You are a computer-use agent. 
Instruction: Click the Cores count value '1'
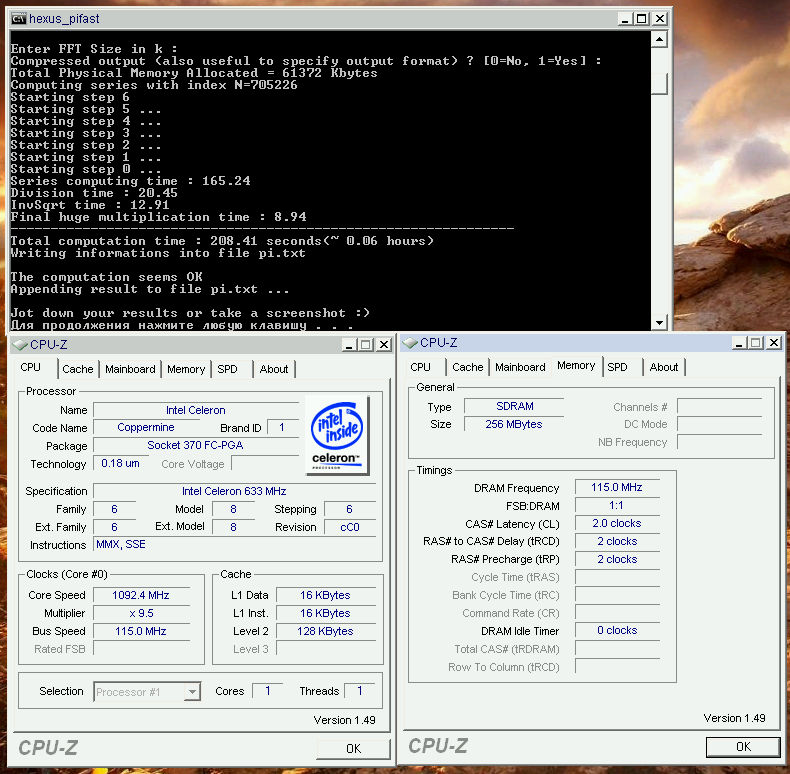click(x=268, y=691)
